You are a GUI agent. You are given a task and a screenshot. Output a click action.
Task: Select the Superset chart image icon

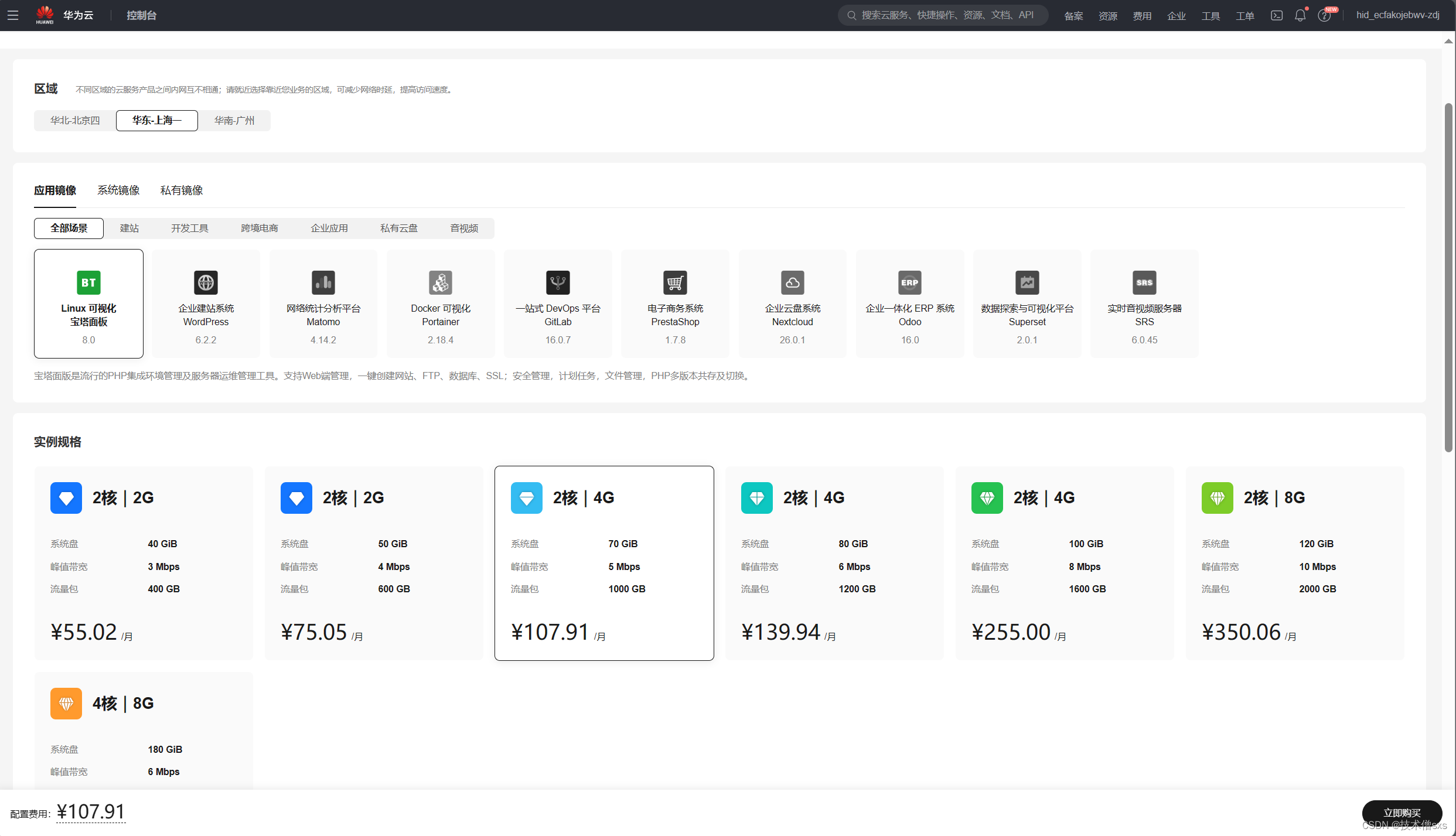point(1027,282)
